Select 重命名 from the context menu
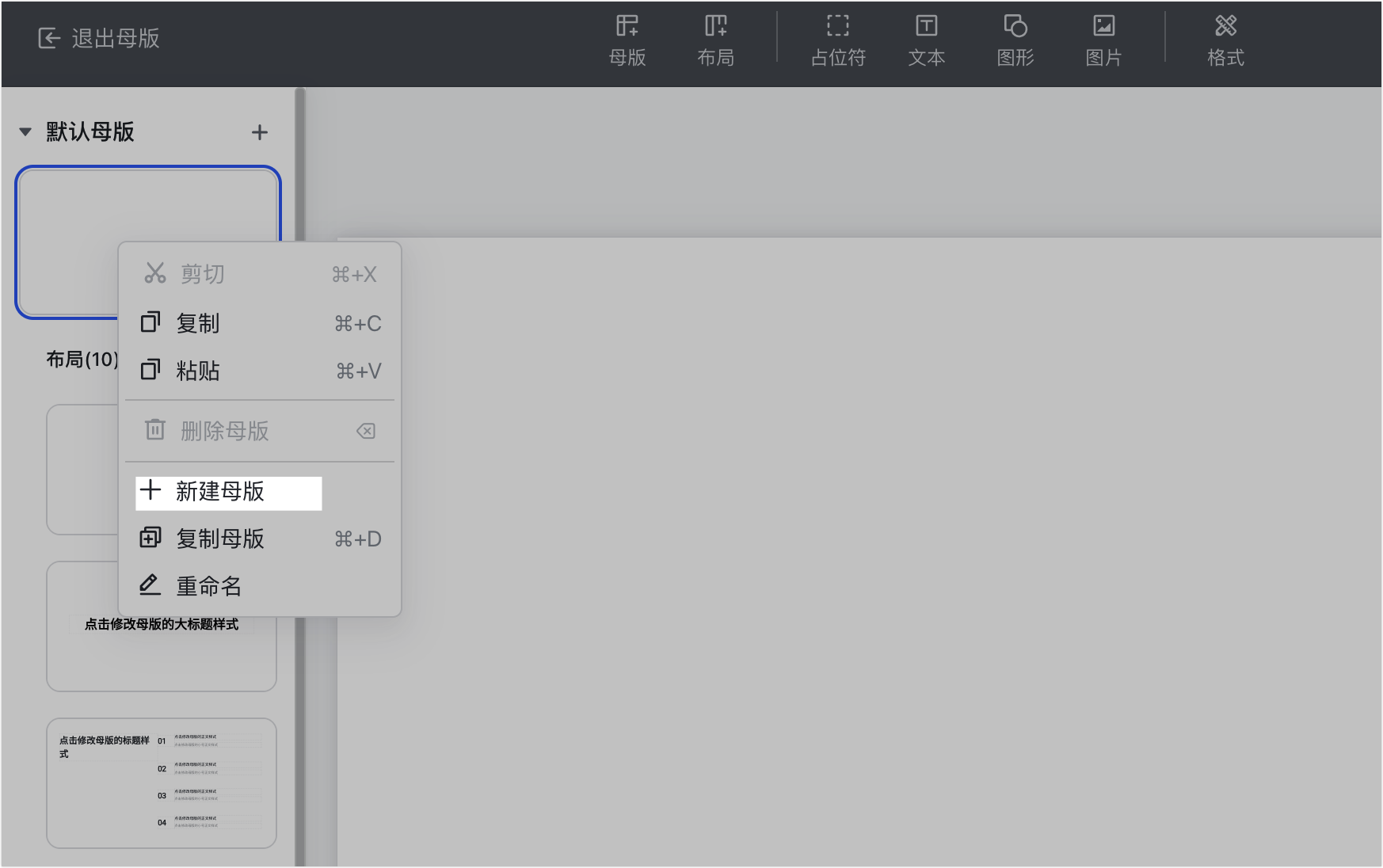Screen dimensions: 1383x868 tap(260, 586)
